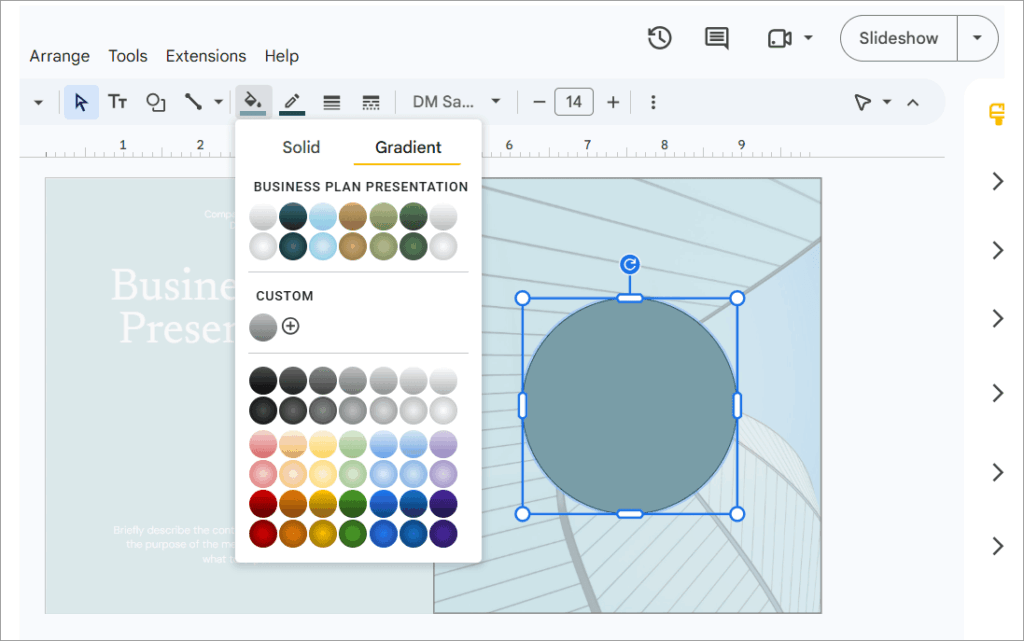Expand the last side panel chevron
This screenshot has height=641, width=1024.
coord(997,546)
